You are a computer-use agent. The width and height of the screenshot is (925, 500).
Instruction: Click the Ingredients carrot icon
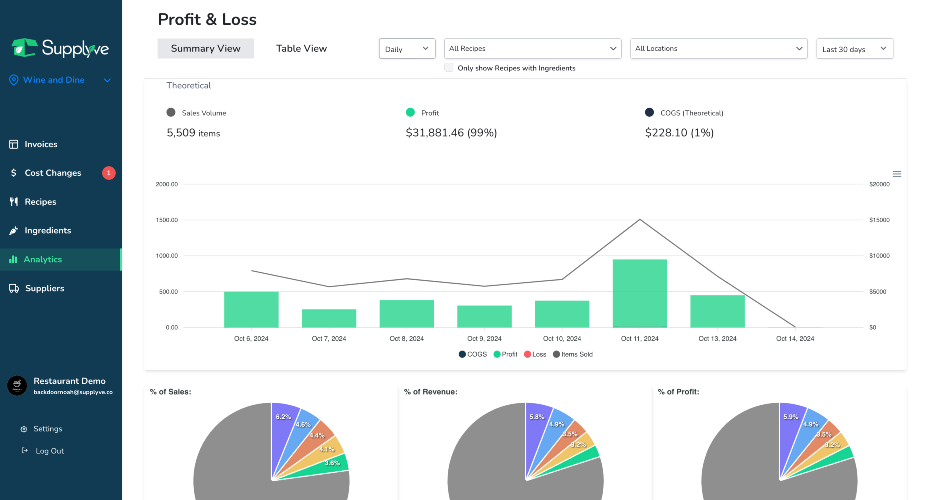(14, 231)
